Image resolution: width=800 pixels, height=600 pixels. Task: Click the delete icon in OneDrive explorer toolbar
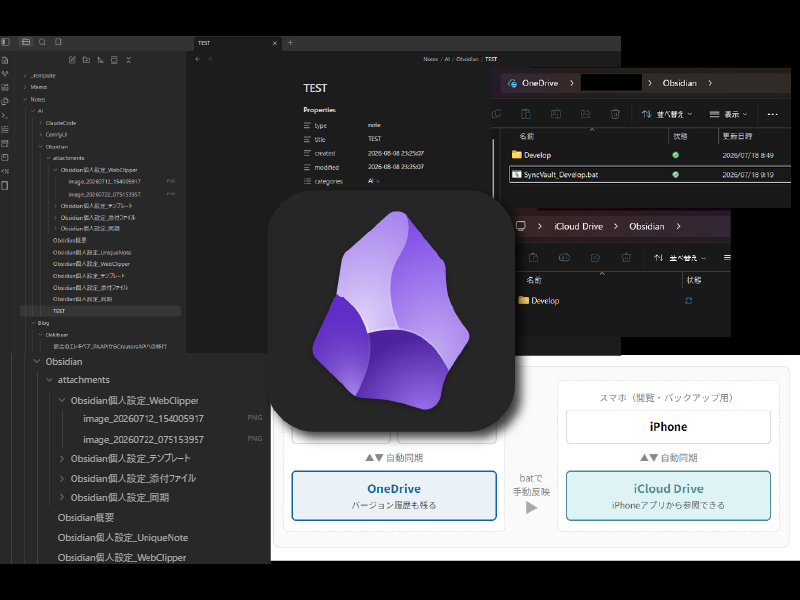(x=615, y=114)
